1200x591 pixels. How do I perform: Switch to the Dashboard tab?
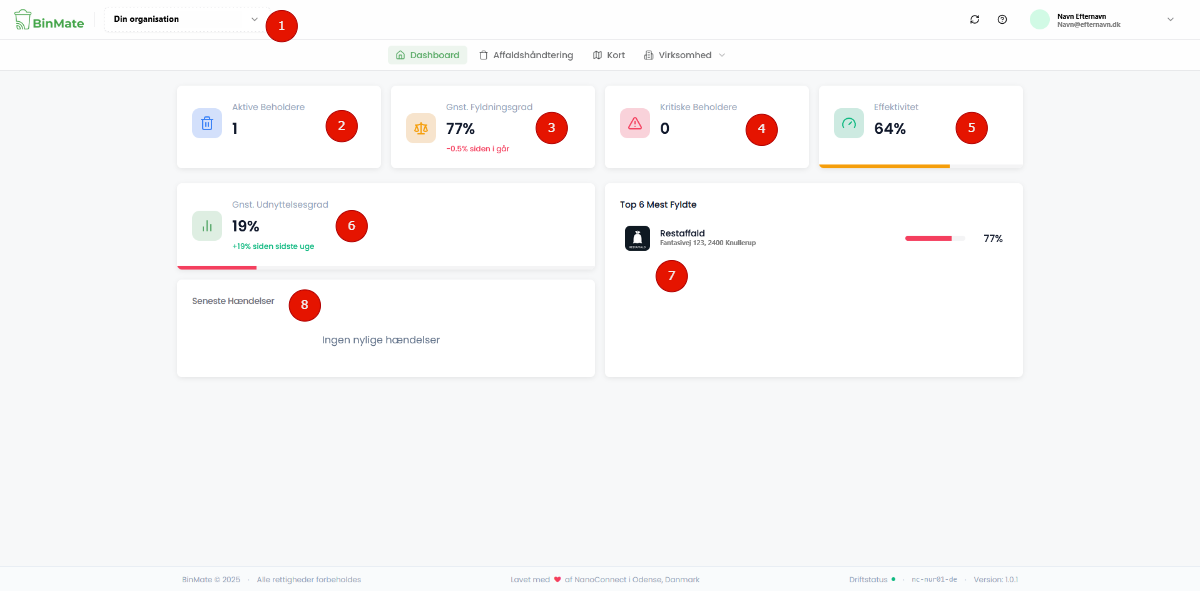[x=427, y=55]
